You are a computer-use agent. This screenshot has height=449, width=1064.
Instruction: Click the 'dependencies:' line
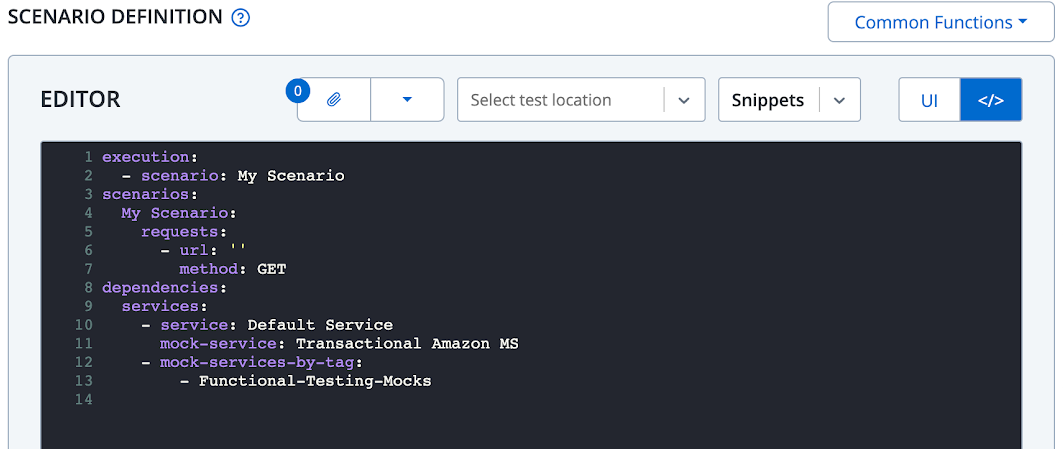coord(164,288)
